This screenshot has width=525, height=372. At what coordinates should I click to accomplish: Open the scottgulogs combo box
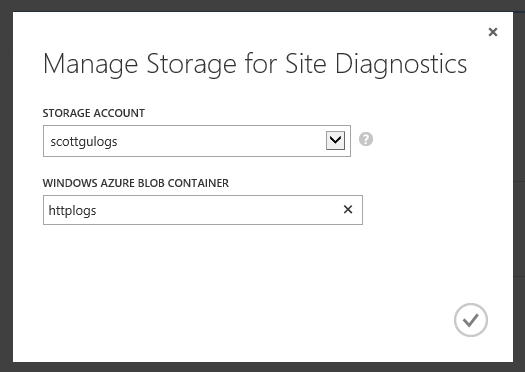[x=197, y=141]
